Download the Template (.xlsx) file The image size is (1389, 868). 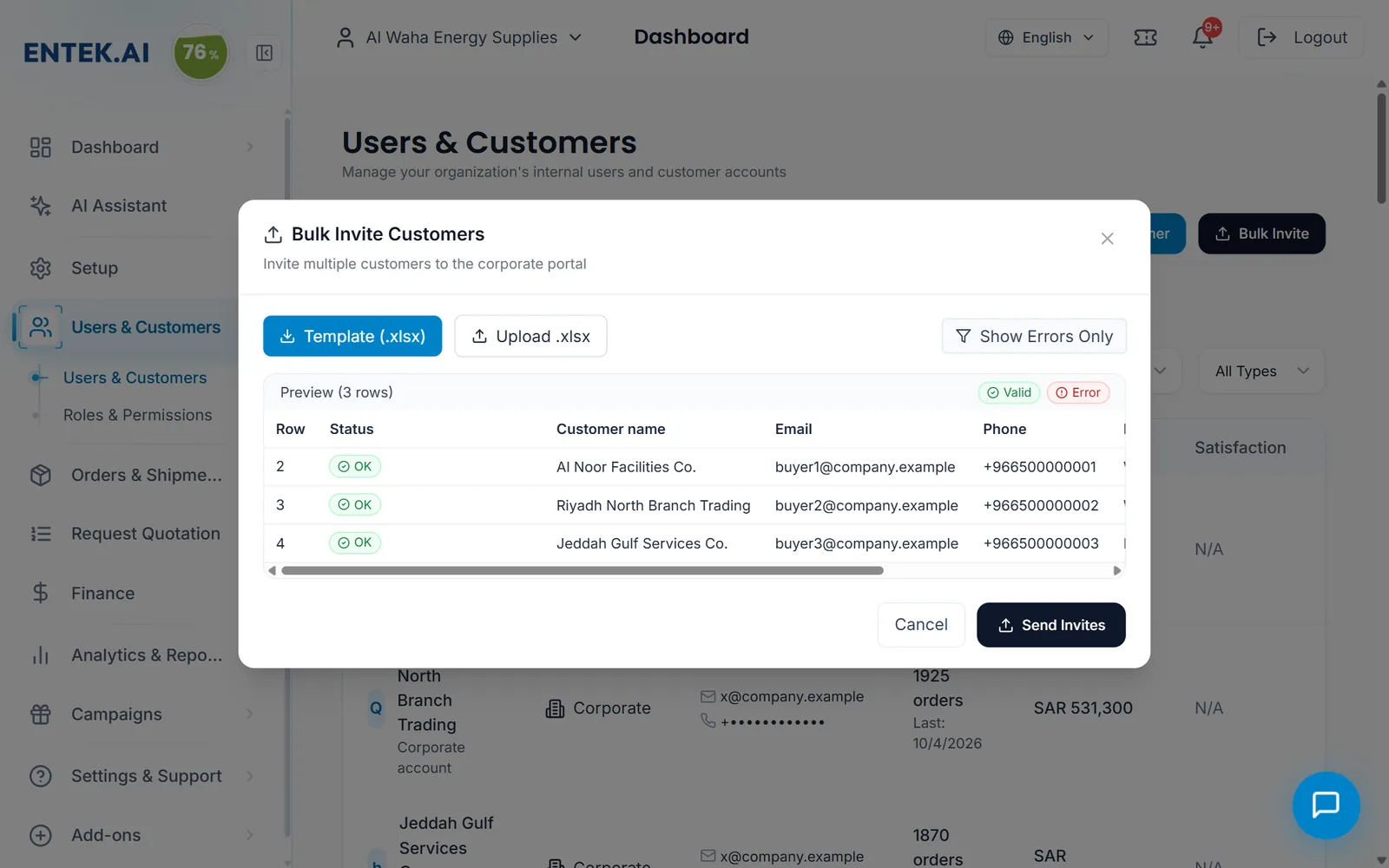pyautogui.click(x=352, y=336)
